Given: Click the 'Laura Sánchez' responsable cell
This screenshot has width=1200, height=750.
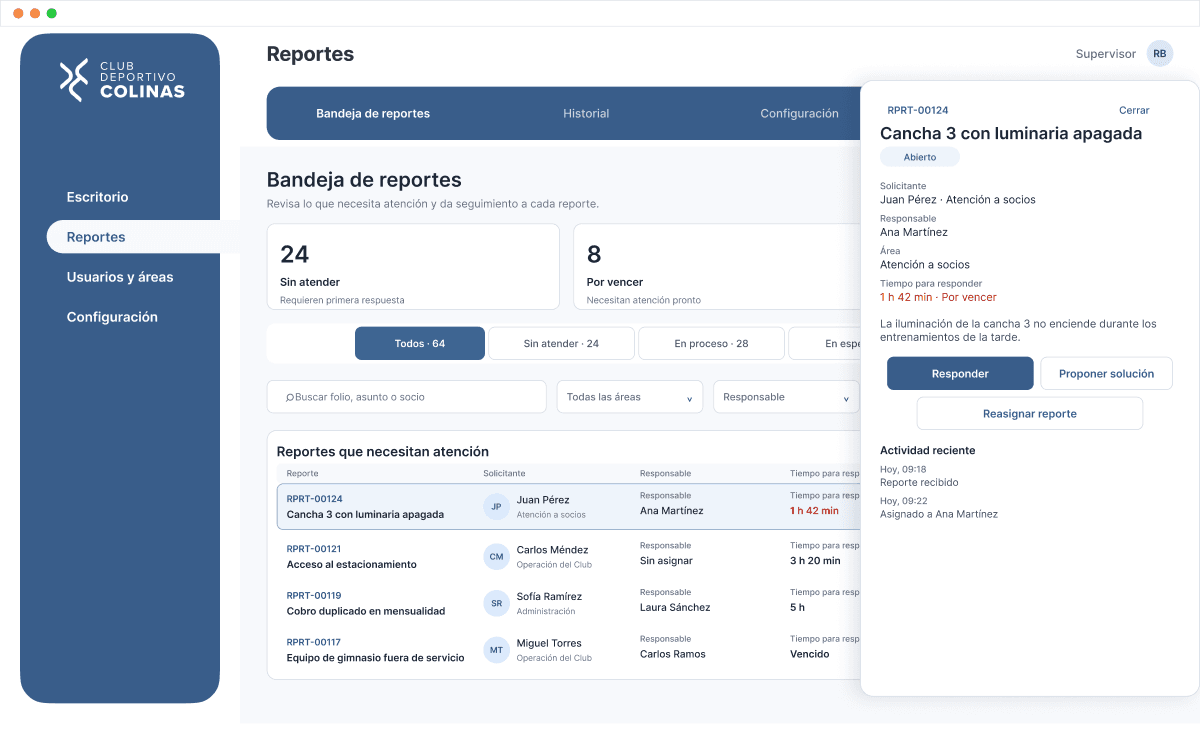Looking at the screenshot, I should click(675, 607).
